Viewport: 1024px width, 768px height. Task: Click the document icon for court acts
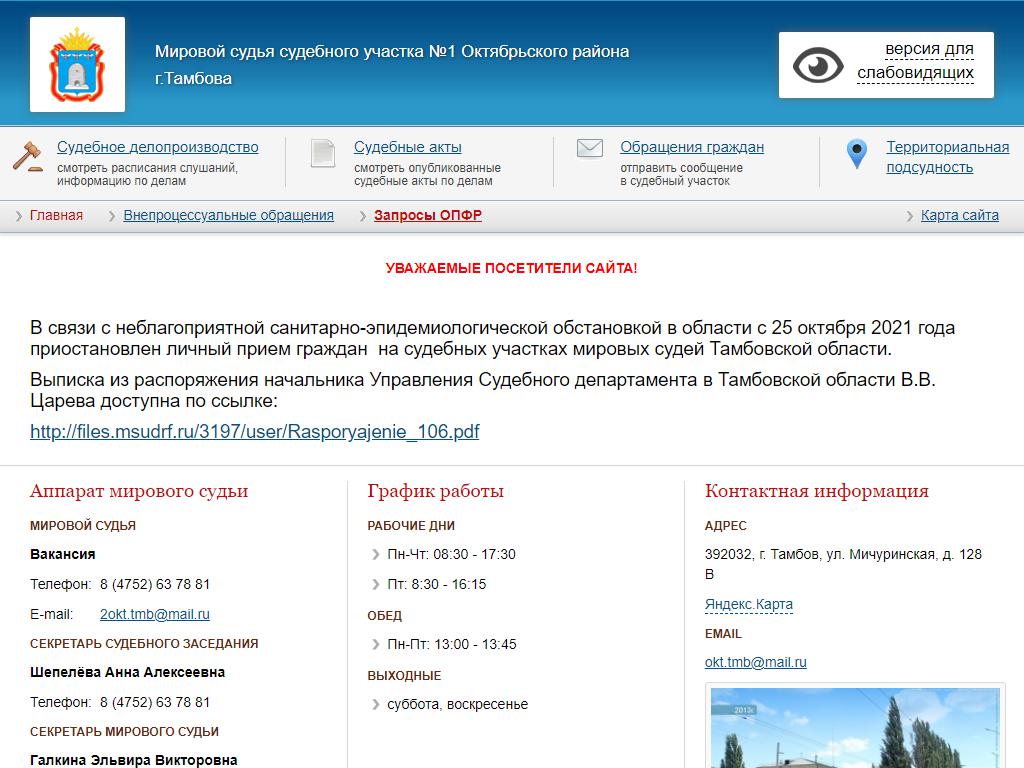click(x=322, y=153)
